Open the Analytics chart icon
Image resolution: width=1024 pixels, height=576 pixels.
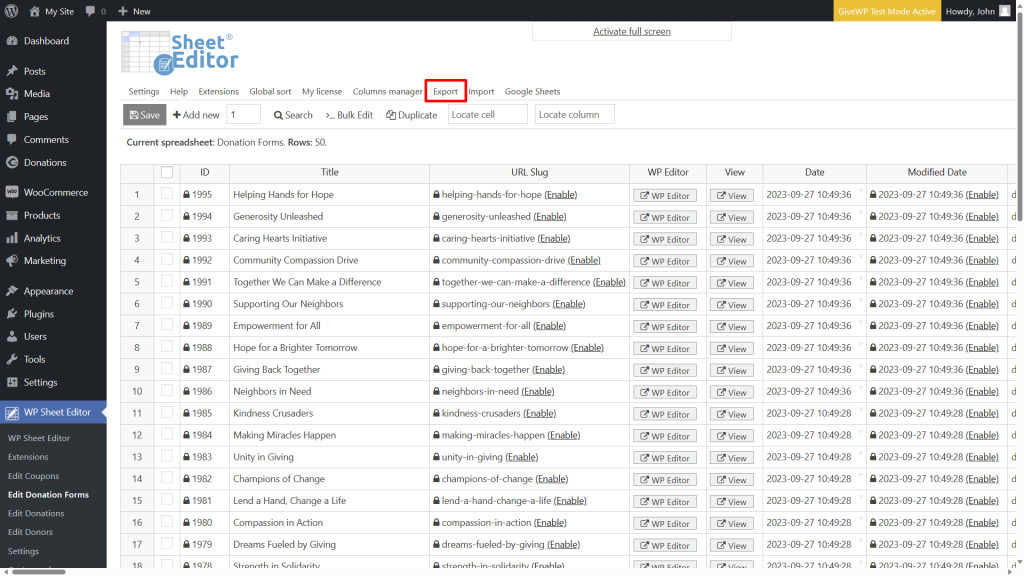point(11,238)
